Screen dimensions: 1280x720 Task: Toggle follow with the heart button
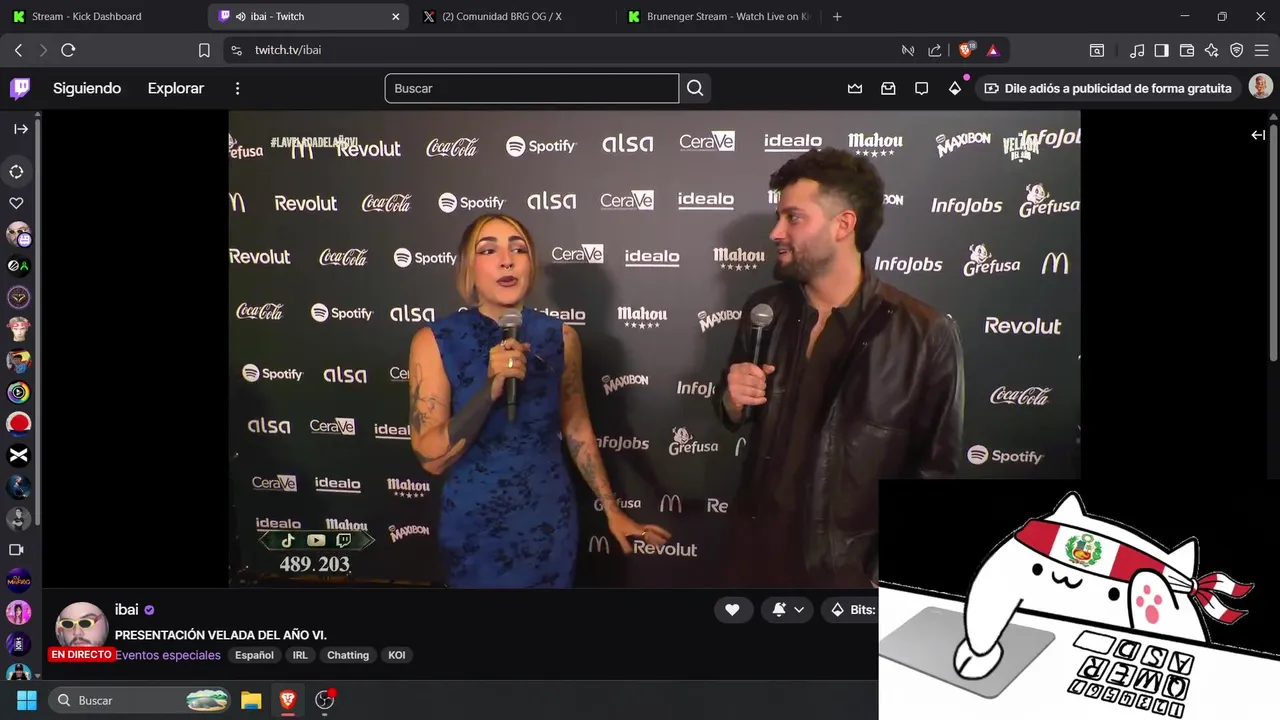pos(732,609)
